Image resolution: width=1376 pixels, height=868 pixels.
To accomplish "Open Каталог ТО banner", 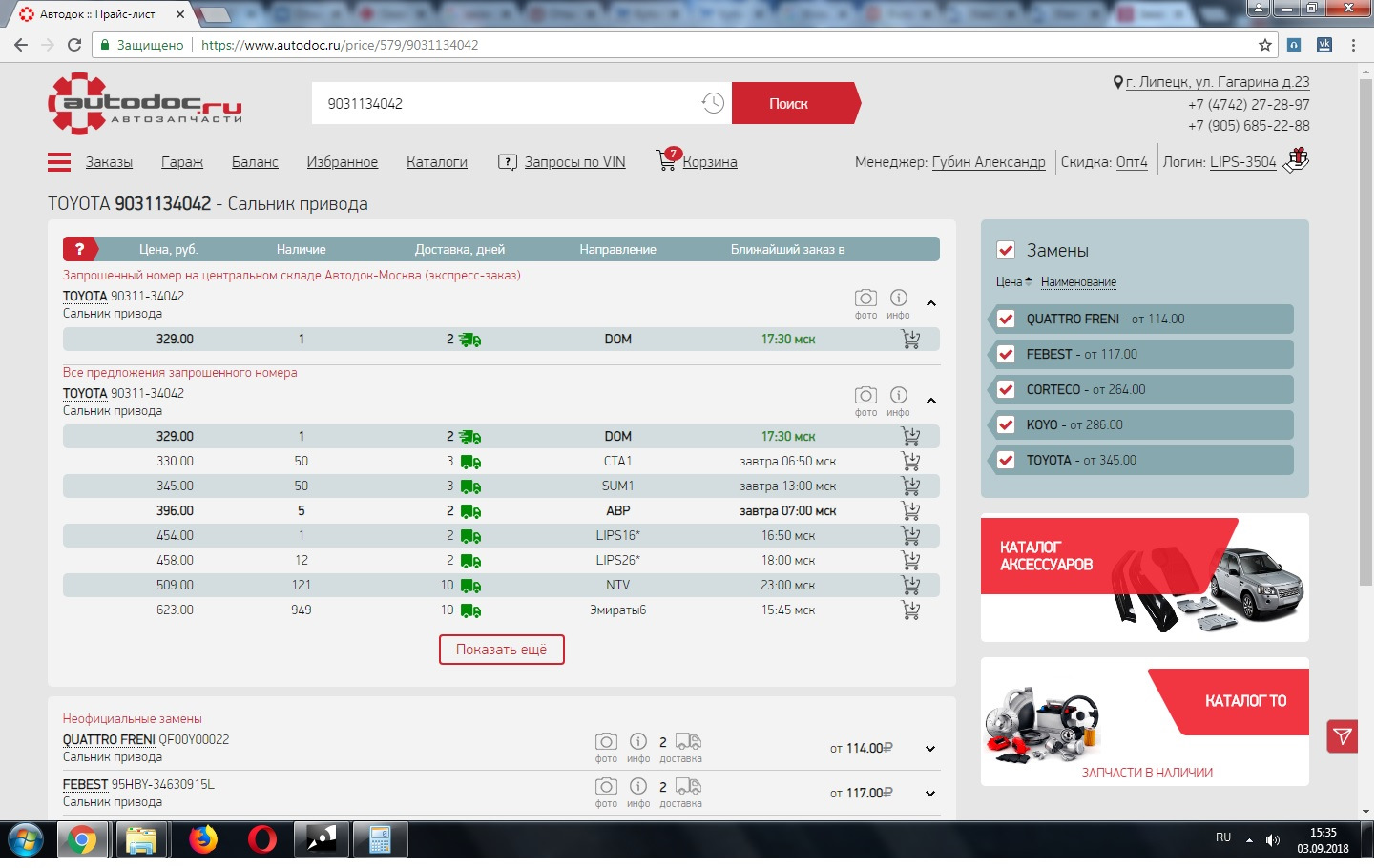I will pos(1145,723).
